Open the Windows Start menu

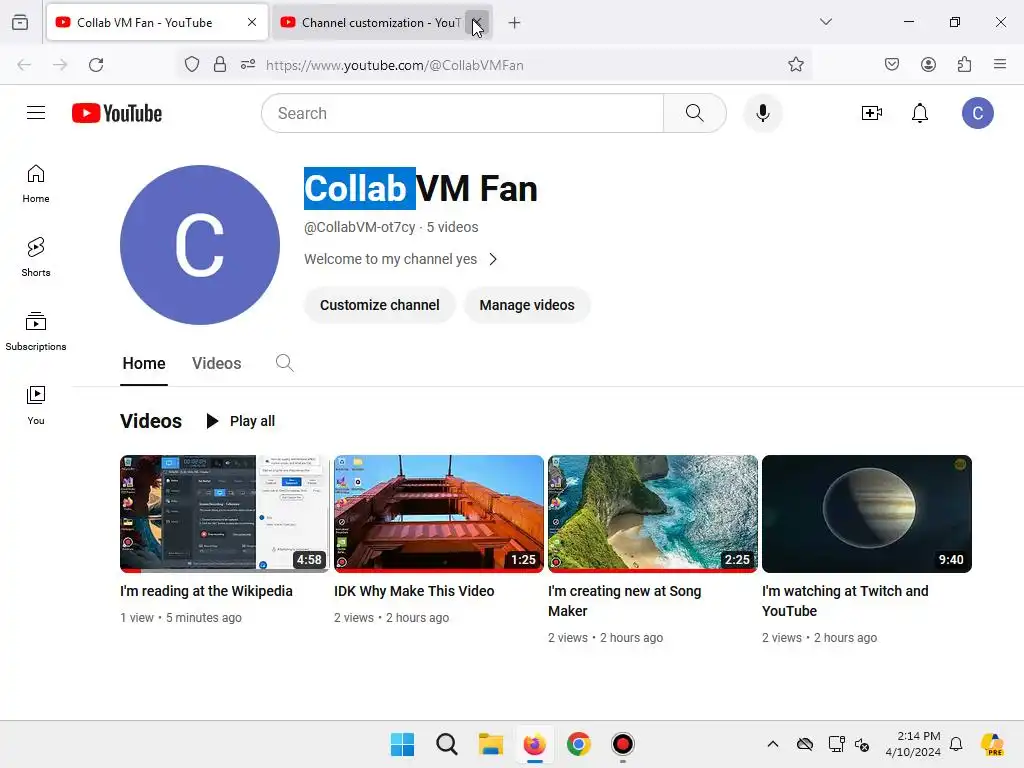[402, 744]
